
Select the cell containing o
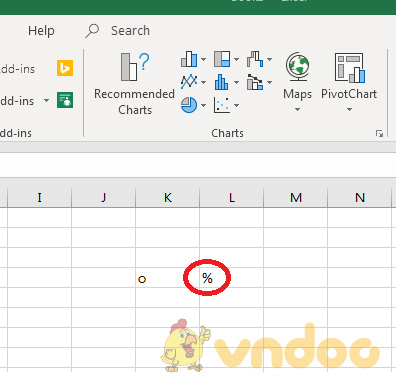pos(167,278)
